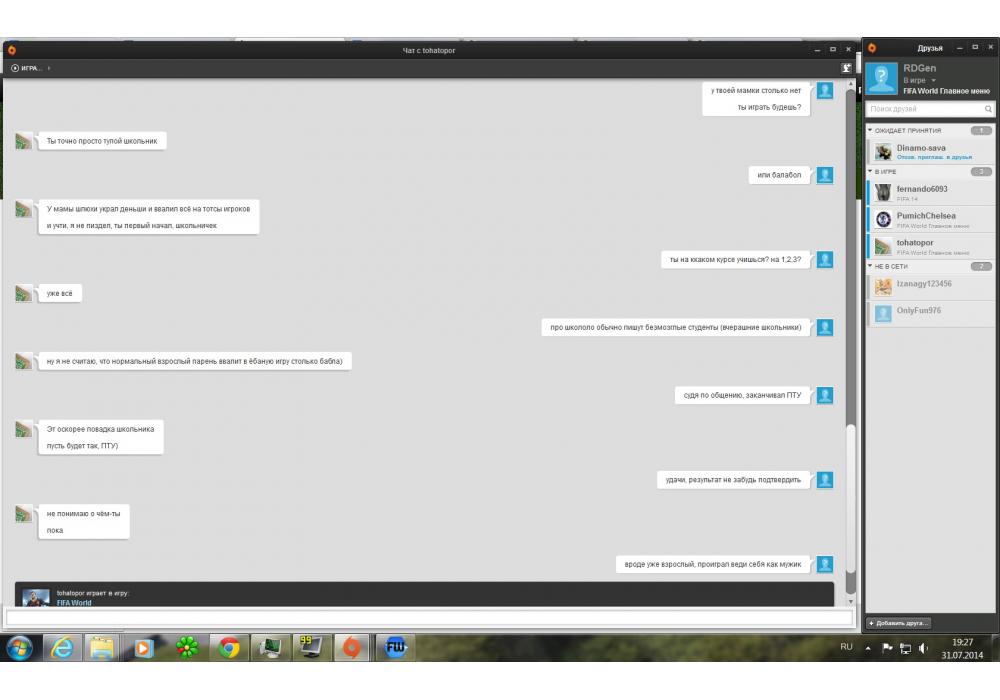Viewport: 1000px width, 700px height.
Task: Click Dinamo-sava avatar icon
Action: 883,152
